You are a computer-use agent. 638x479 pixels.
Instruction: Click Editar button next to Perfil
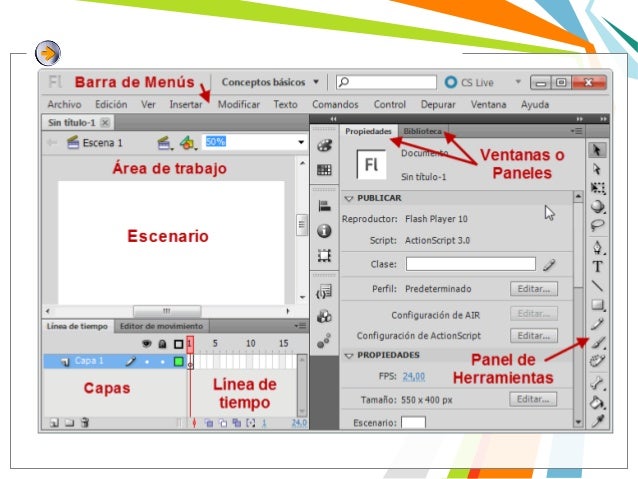pos(534,289)
